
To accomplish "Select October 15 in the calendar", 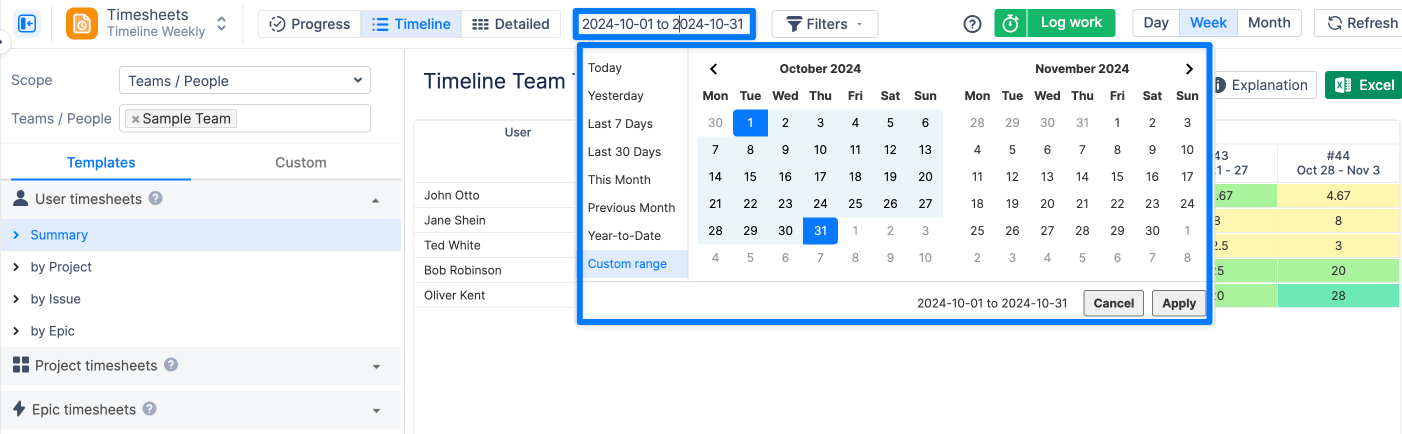I will pos(750,177).
